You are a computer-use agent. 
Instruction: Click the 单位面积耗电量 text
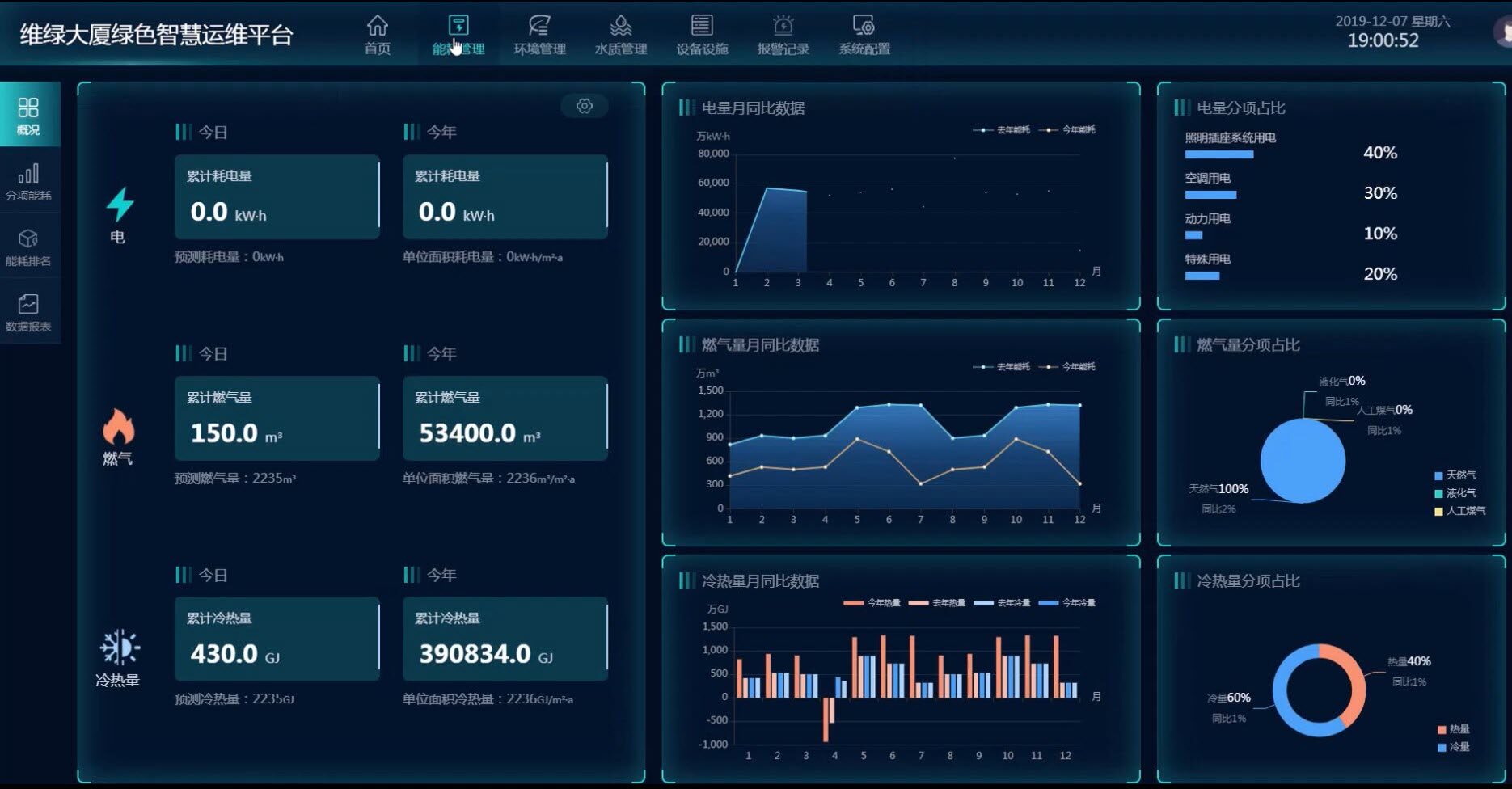[x=483, y=257]
